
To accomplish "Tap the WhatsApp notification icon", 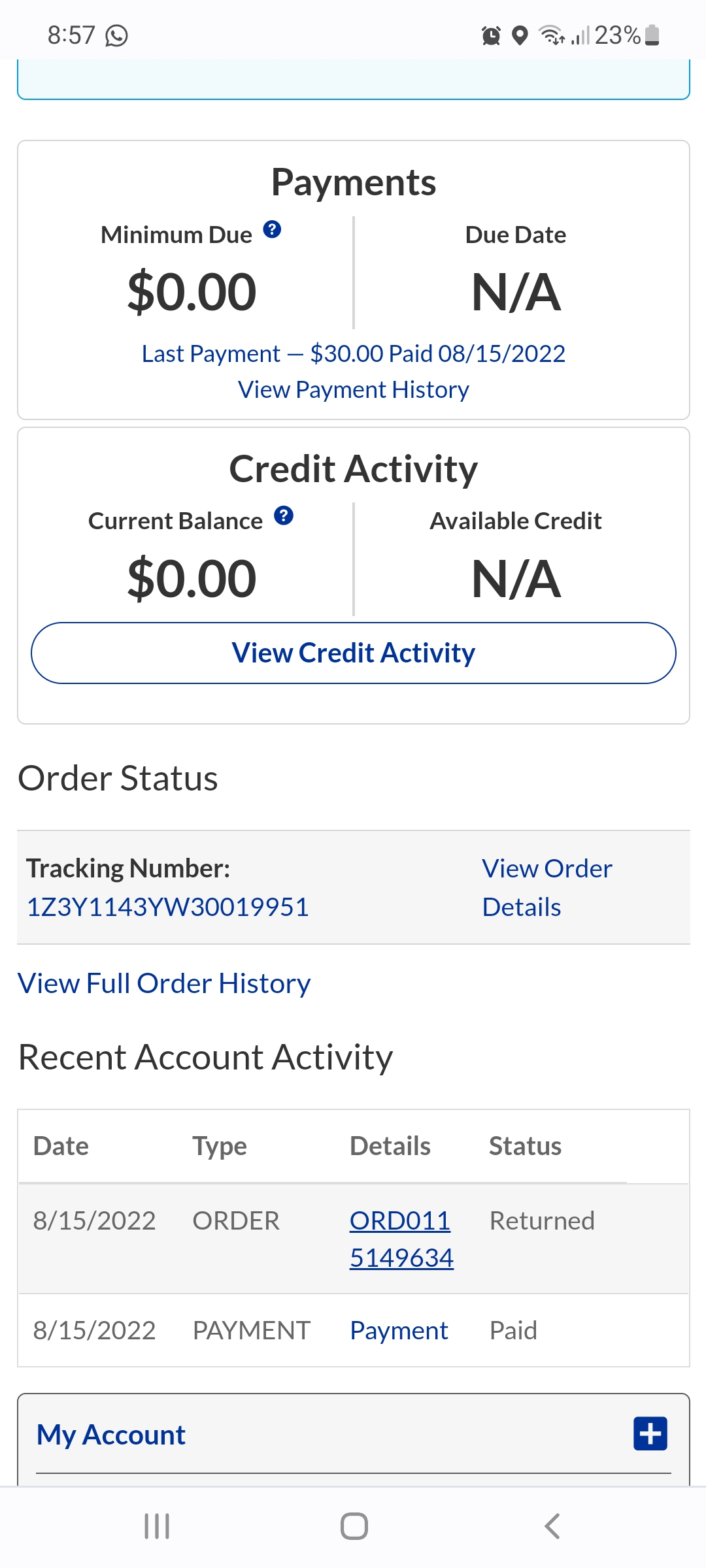I will pyautogui.click(x=117, y=35).
